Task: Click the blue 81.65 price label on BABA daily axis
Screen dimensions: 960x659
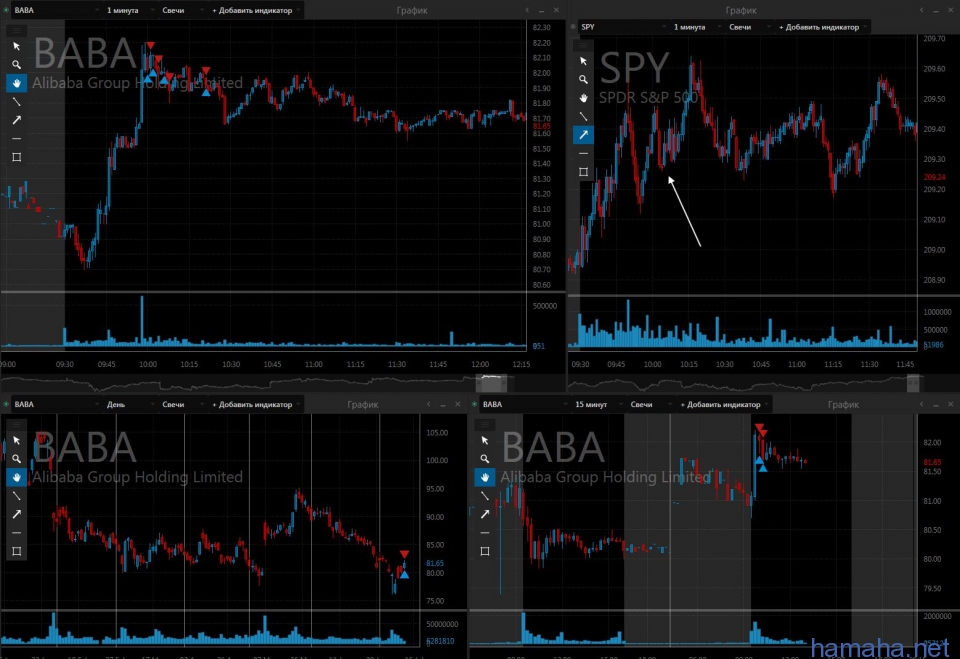Action: click(x=435, y=563)
